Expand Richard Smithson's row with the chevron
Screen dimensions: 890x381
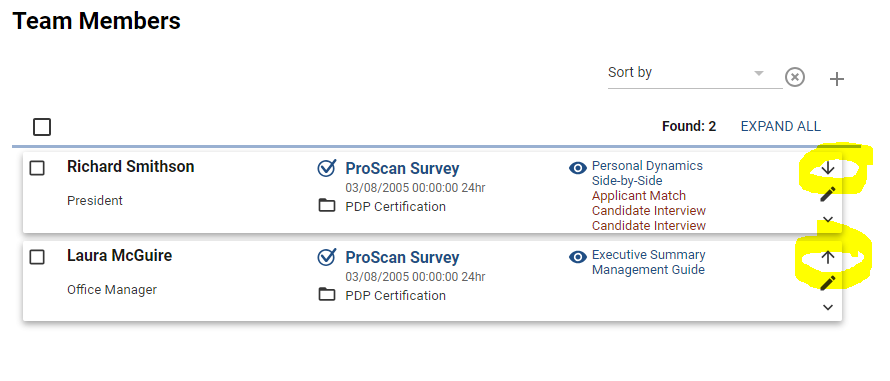click(828, 219)
